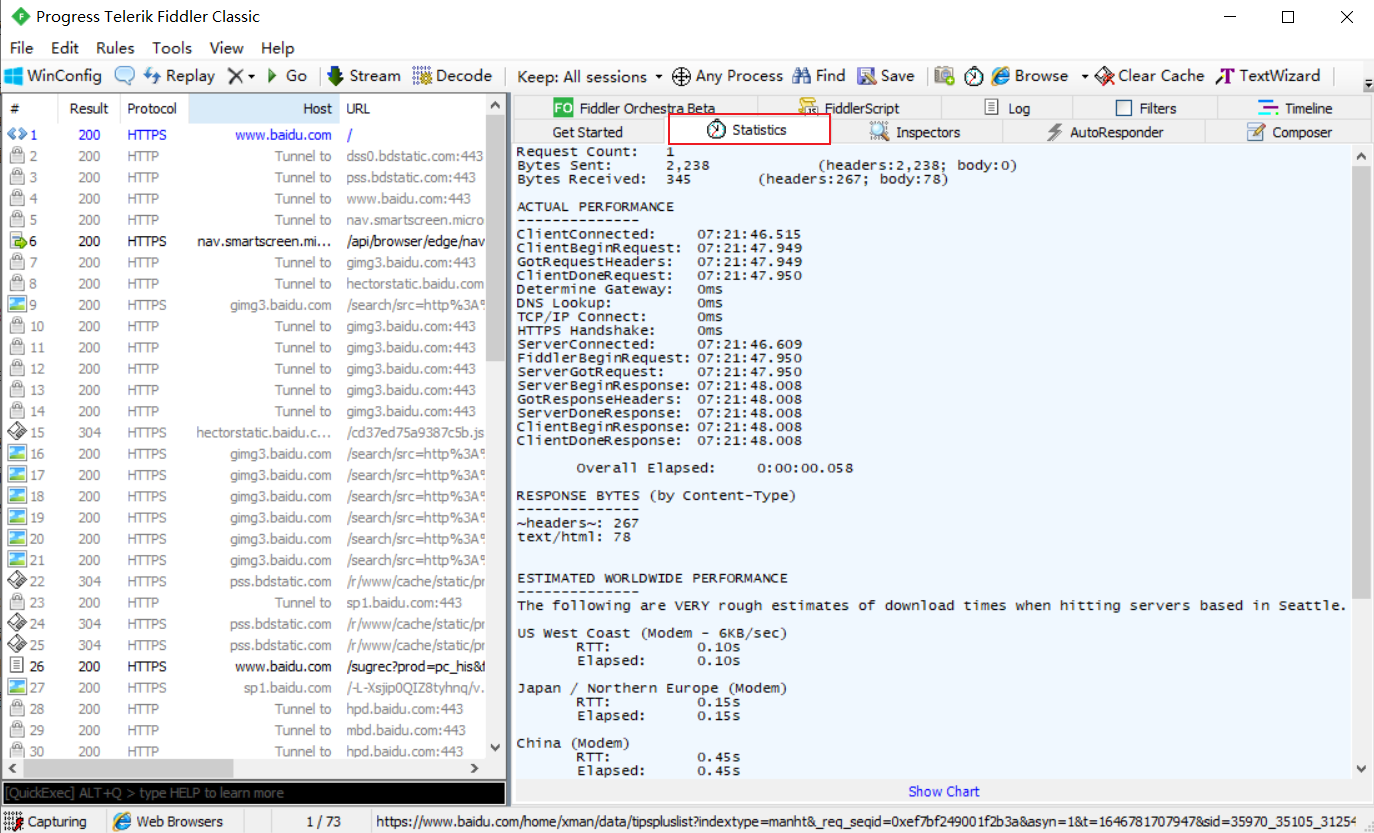Open the TextWizard tool

point(1269,76)
